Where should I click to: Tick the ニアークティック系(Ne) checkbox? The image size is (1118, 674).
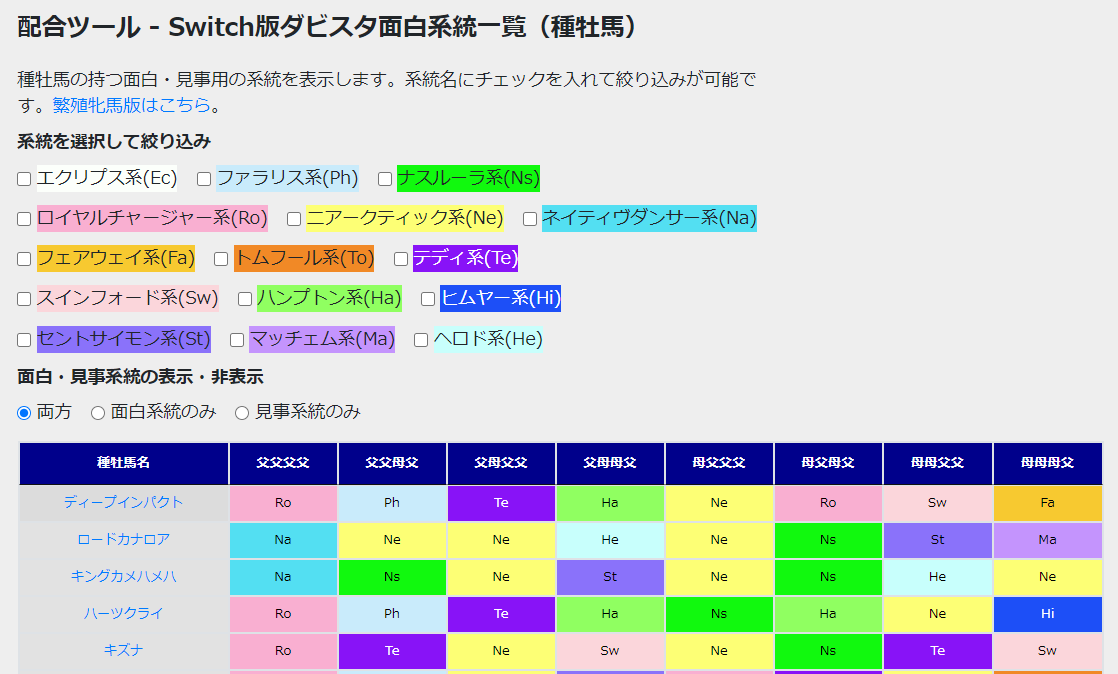294,219
